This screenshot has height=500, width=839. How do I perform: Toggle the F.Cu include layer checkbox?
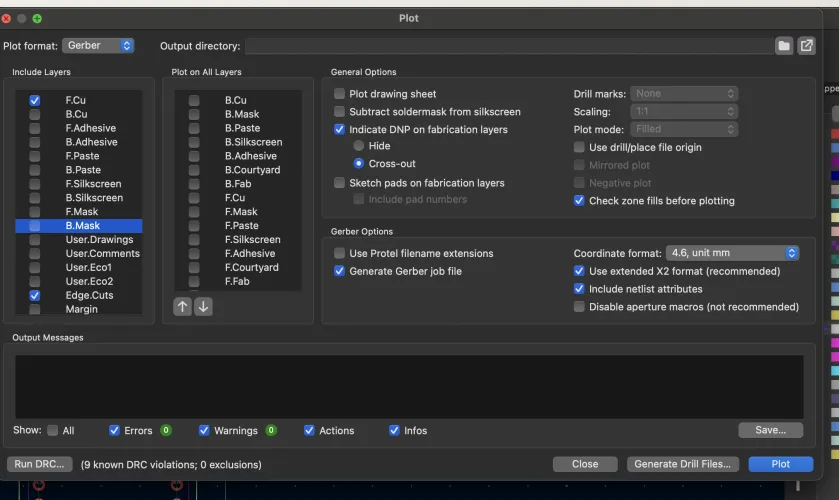click(x=35, y=101)
